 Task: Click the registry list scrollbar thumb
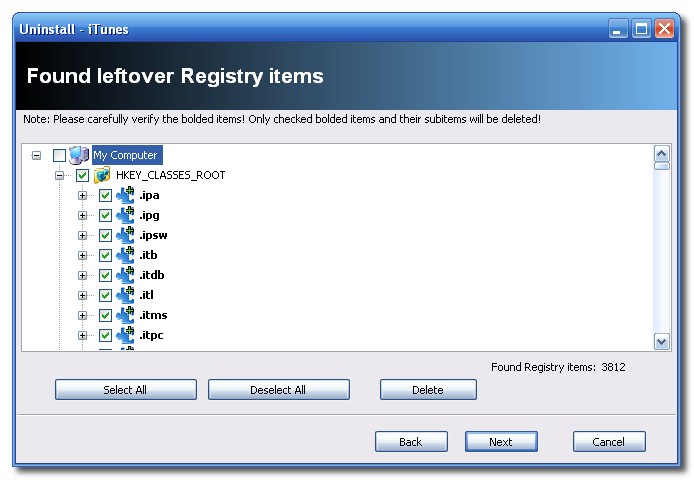point(662,166)
